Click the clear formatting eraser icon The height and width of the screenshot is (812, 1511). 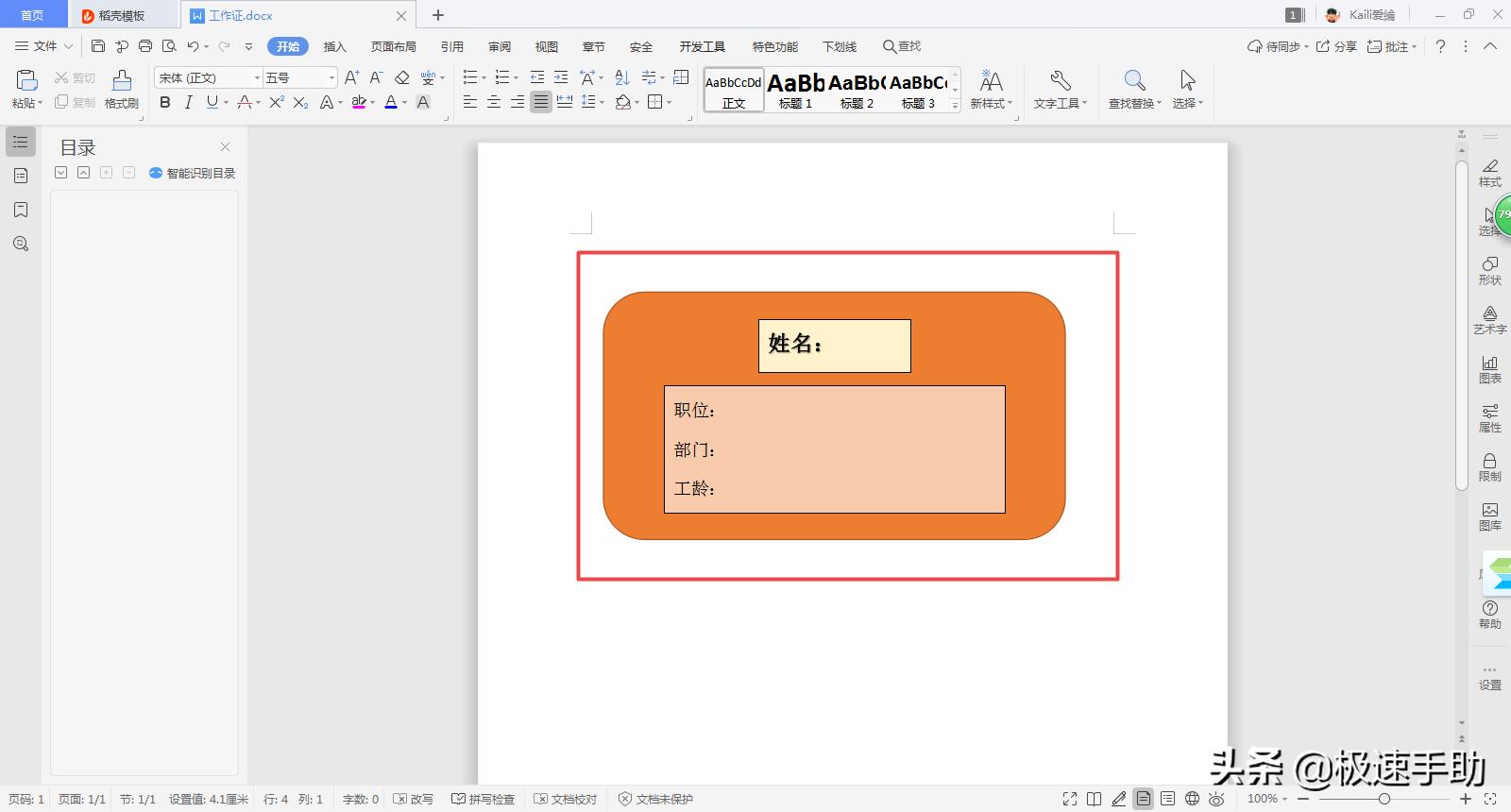click(401, 77)
